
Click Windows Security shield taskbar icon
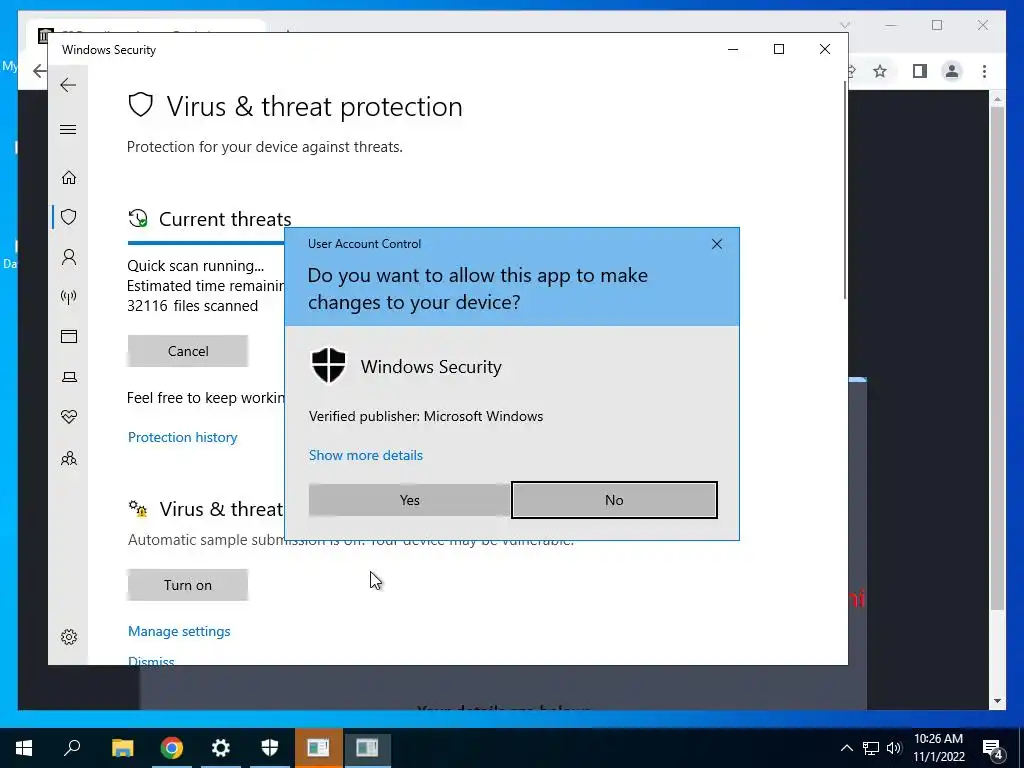270,748
